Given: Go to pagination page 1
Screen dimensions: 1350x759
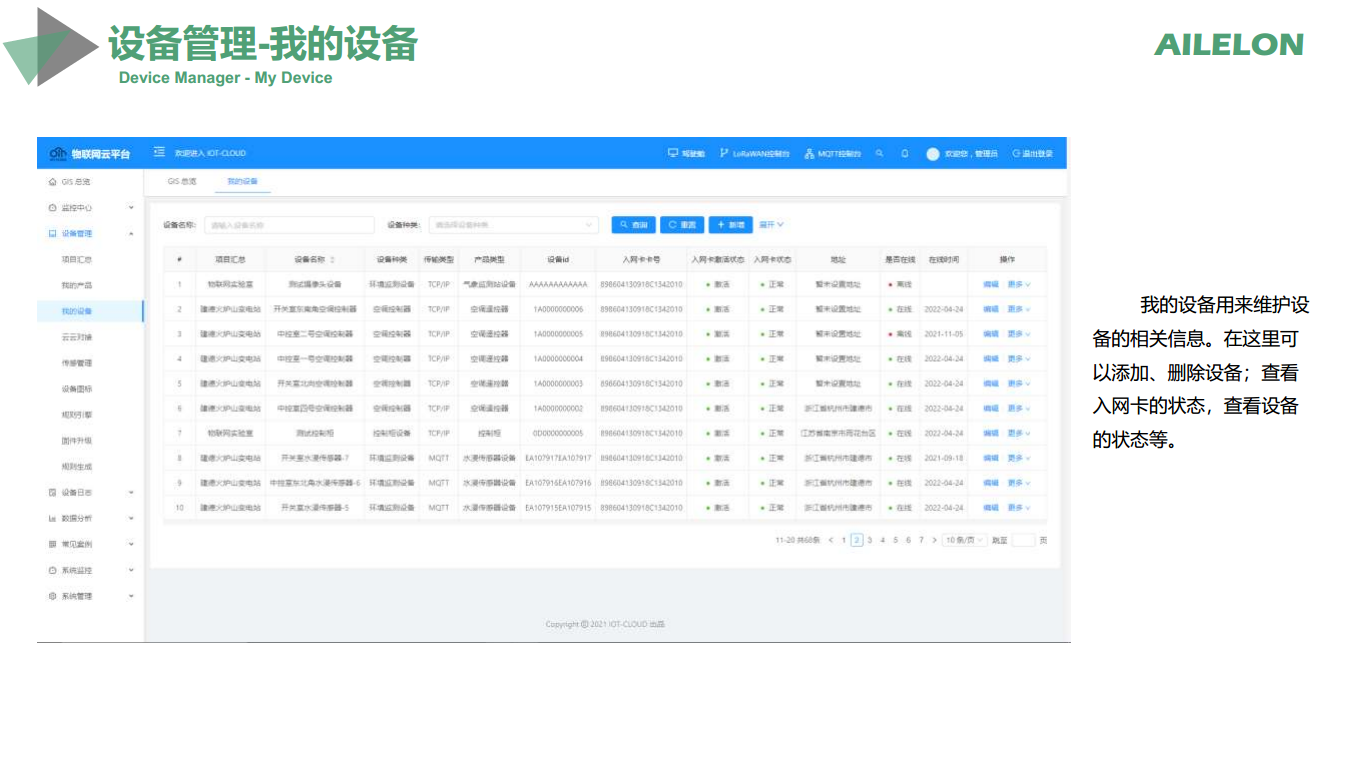Looking at the screenshot, I should (x=844, y=540).
